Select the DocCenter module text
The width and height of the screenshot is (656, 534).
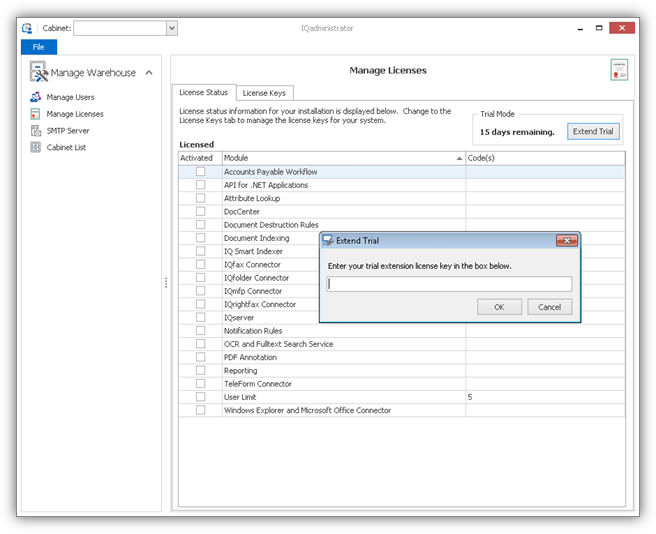[242, 212]
